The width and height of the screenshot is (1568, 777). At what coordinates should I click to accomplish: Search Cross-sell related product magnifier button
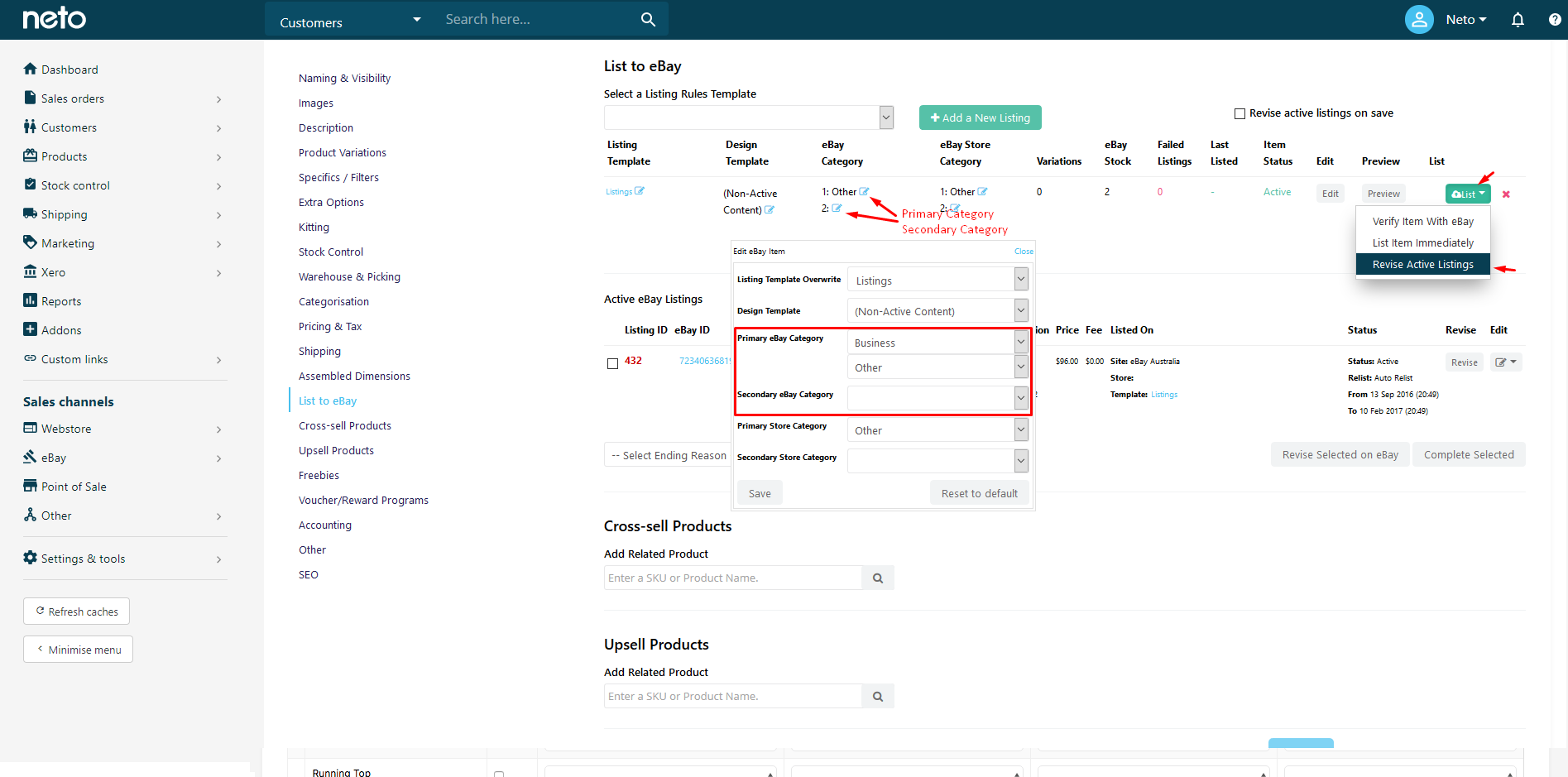878,578
